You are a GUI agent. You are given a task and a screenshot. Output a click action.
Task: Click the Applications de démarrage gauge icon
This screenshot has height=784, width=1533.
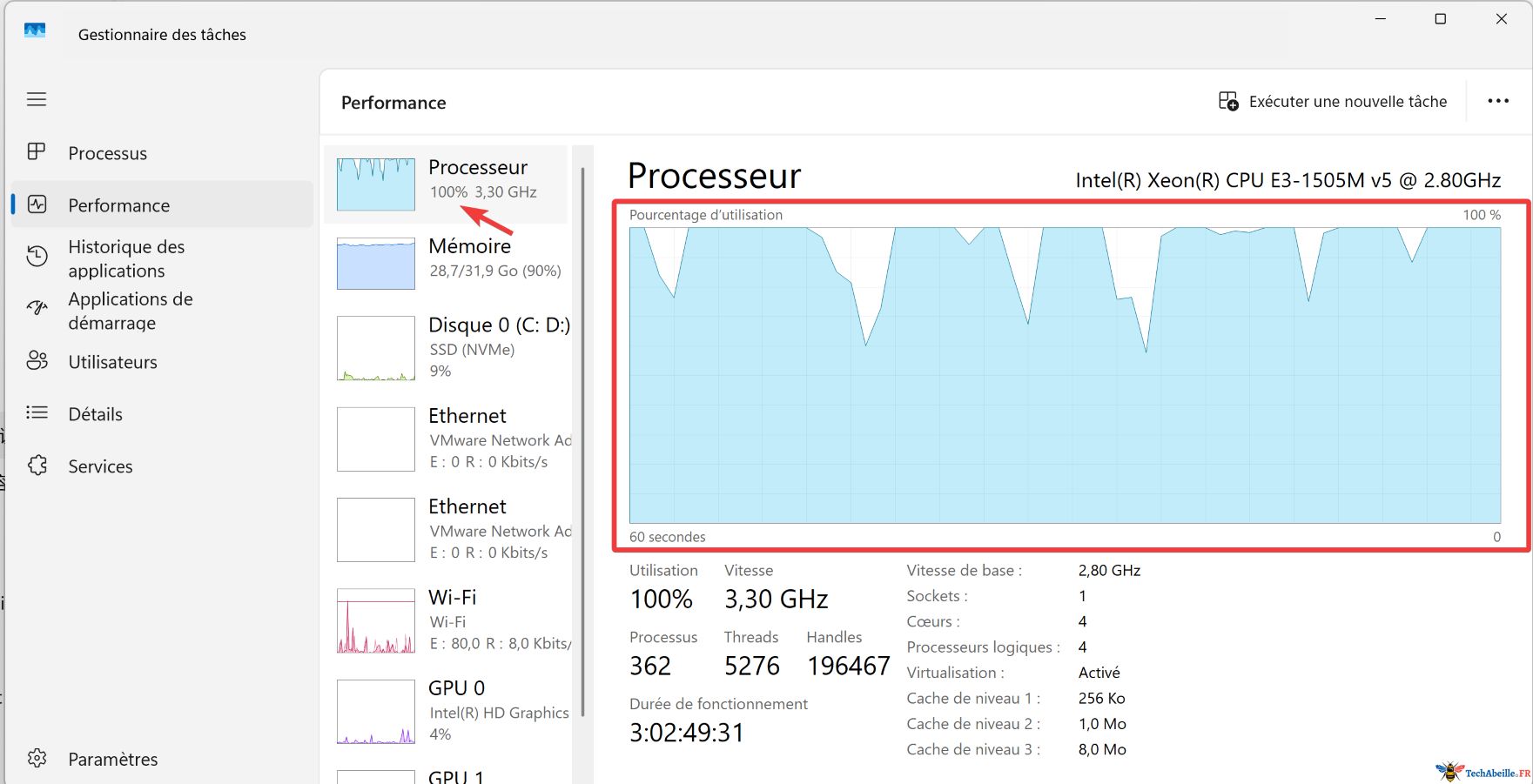click(x=37, y=308)
